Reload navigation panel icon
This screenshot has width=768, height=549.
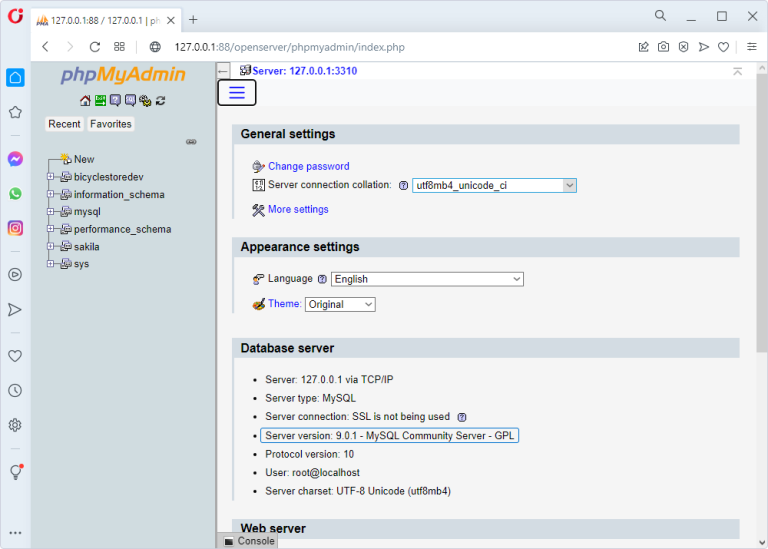point(160,100)
